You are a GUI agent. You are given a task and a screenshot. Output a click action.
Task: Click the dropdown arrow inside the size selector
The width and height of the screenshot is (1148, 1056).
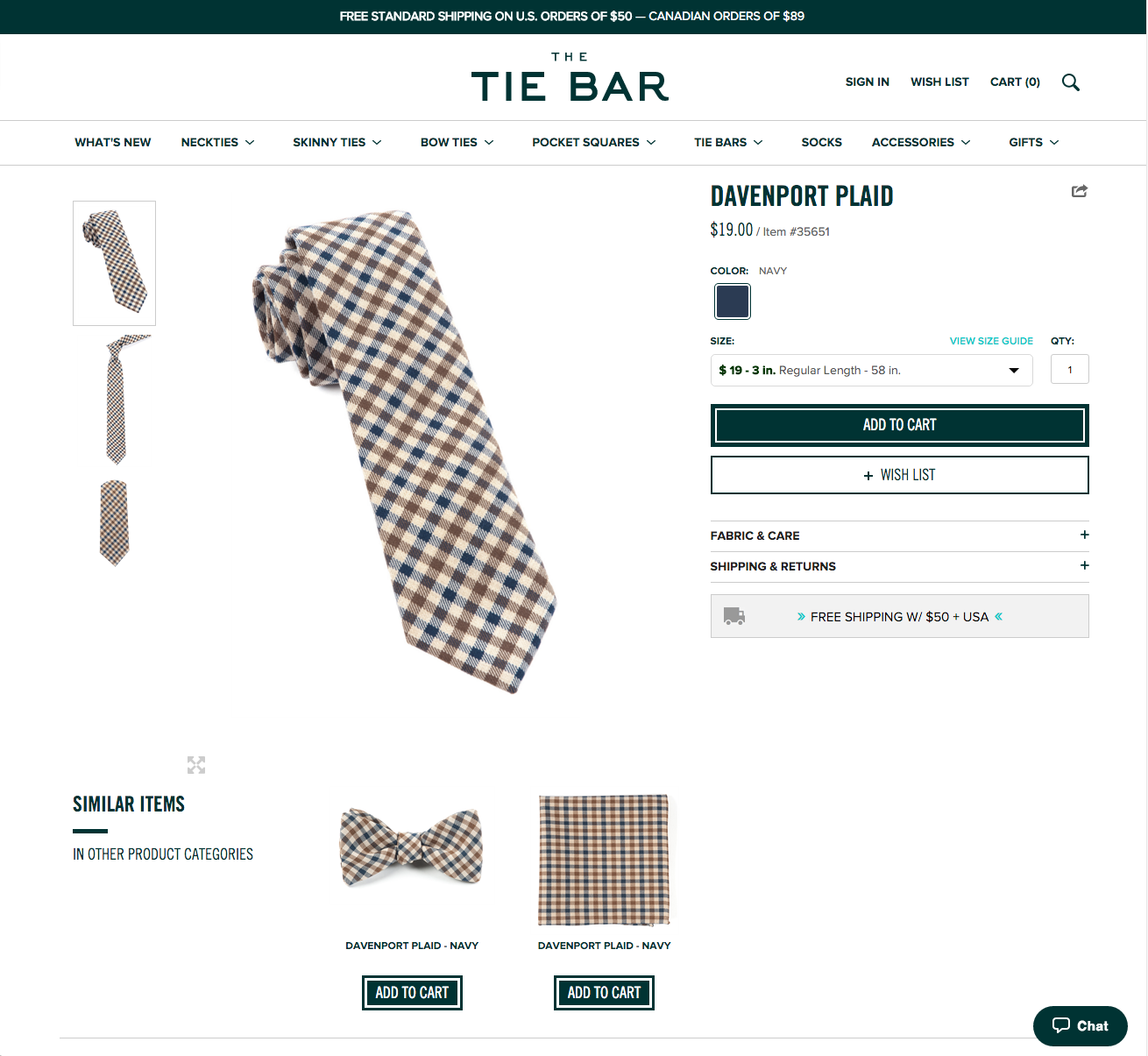[x=1015, y=370]
